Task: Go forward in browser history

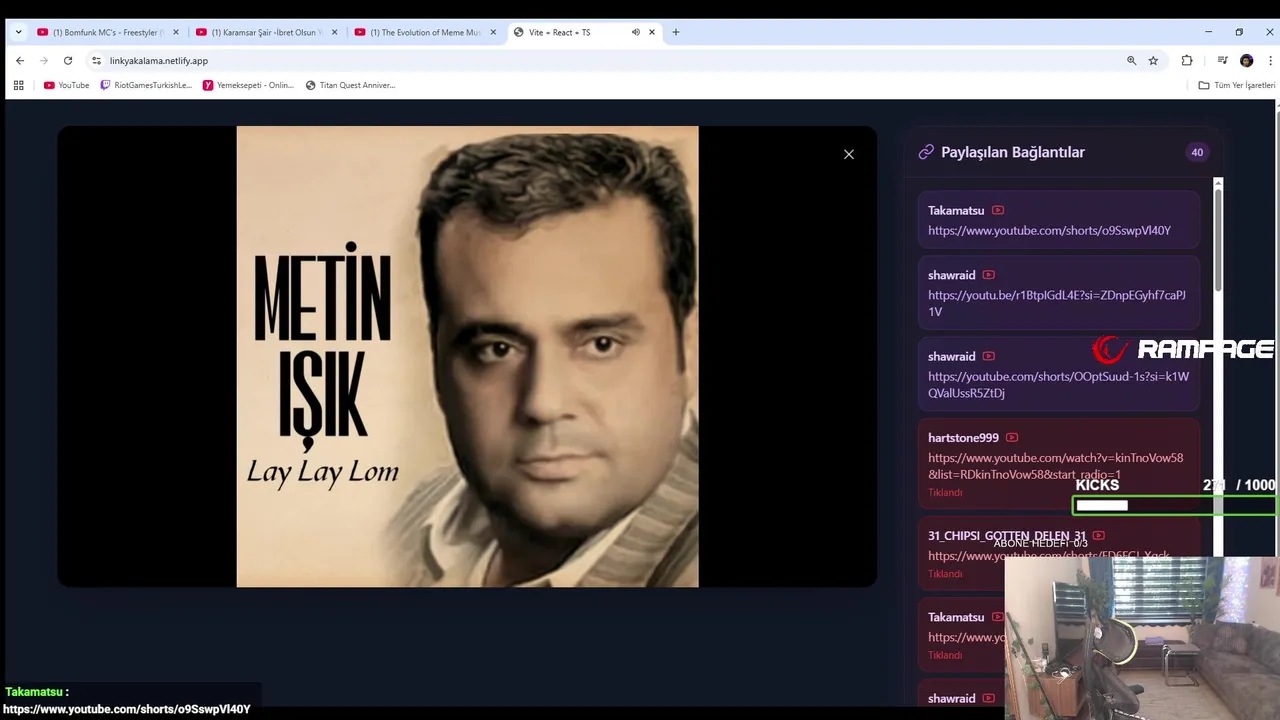Action: [x=44, y=60]
